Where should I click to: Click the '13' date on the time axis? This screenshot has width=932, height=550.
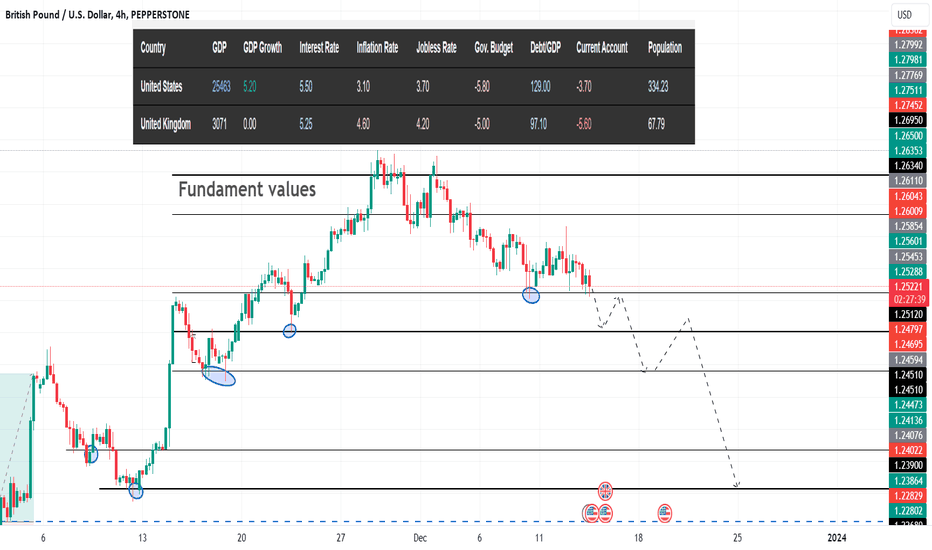142,538
